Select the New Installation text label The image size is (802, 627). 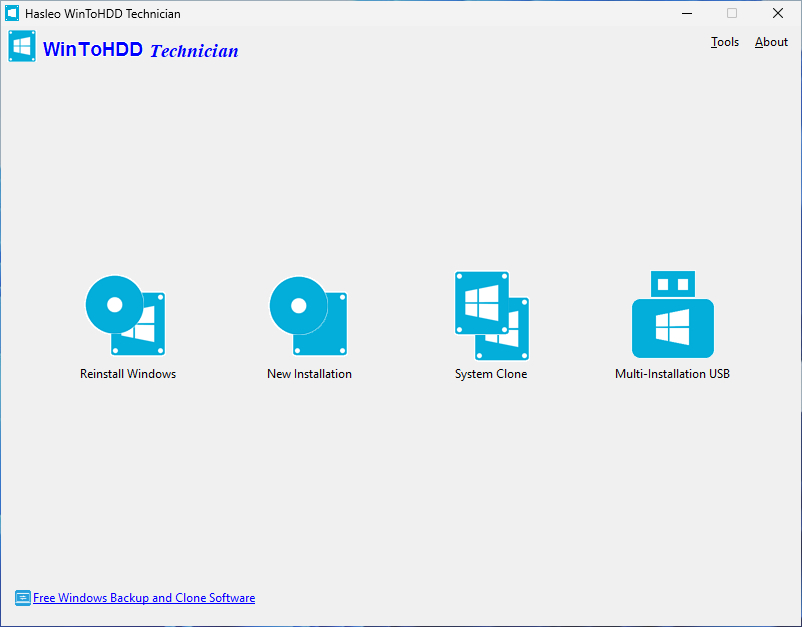(x=309, y=373)
